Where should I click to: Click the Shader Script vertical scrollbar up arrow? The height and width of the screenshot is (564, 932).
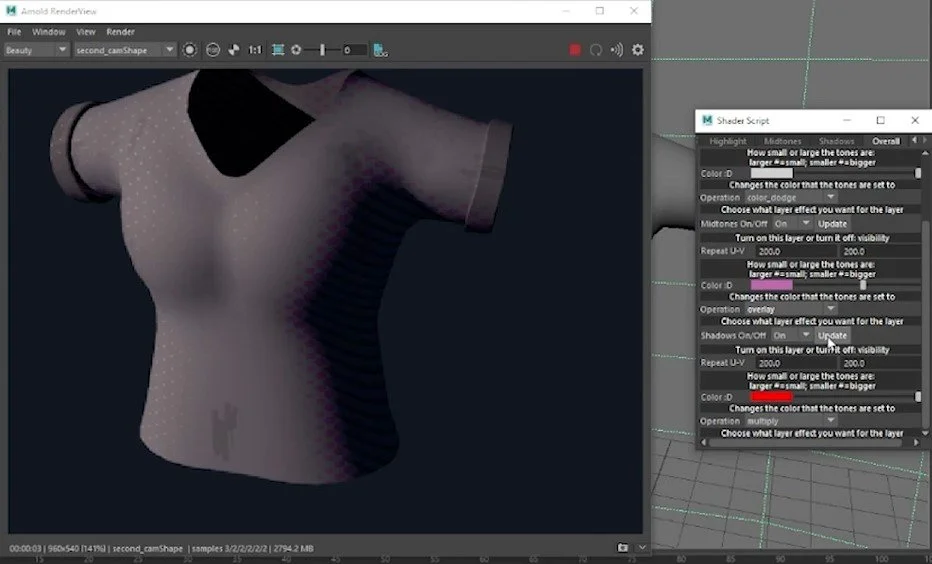point(925,153)
